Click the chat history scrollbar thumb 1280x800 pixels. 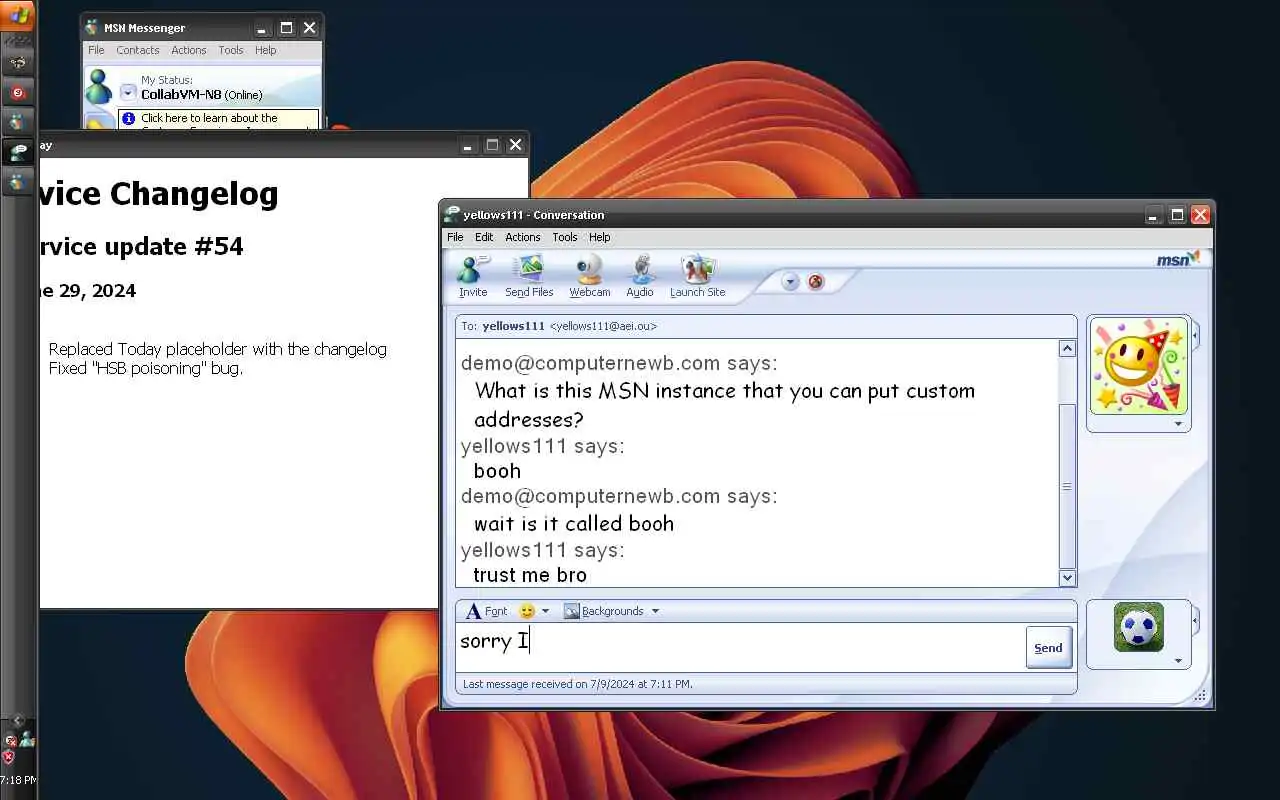point(1067,486)
